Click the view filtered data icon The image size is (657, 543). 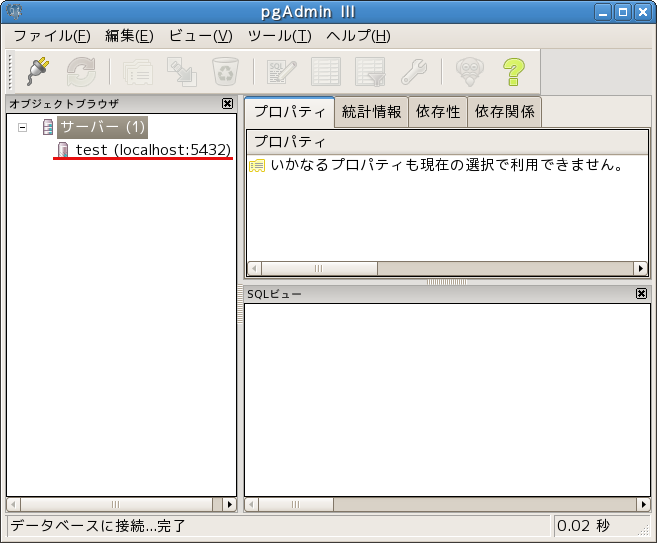[370, 72]
